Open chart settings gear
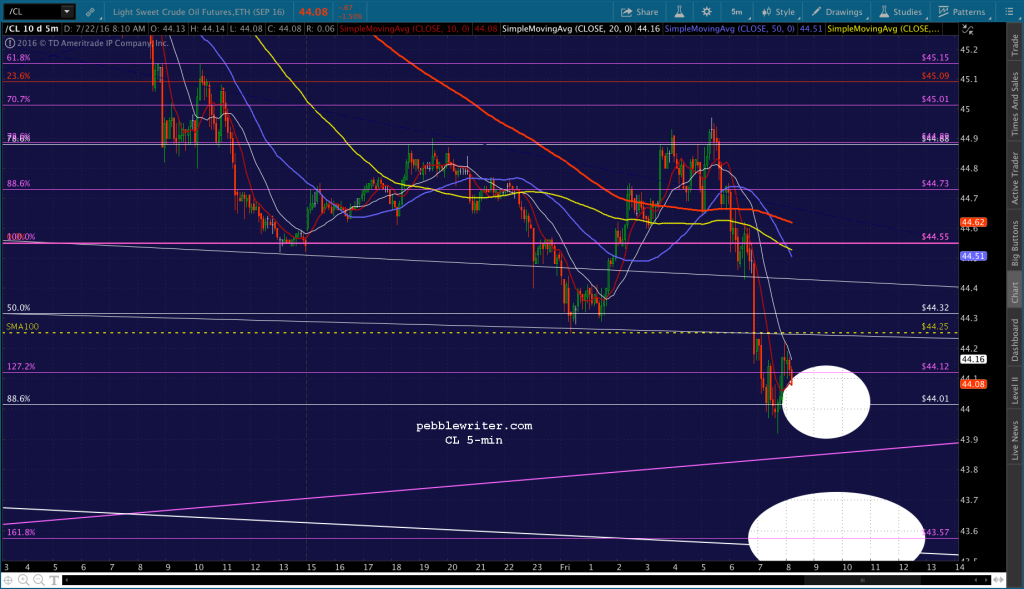 (x=707, y=12)
